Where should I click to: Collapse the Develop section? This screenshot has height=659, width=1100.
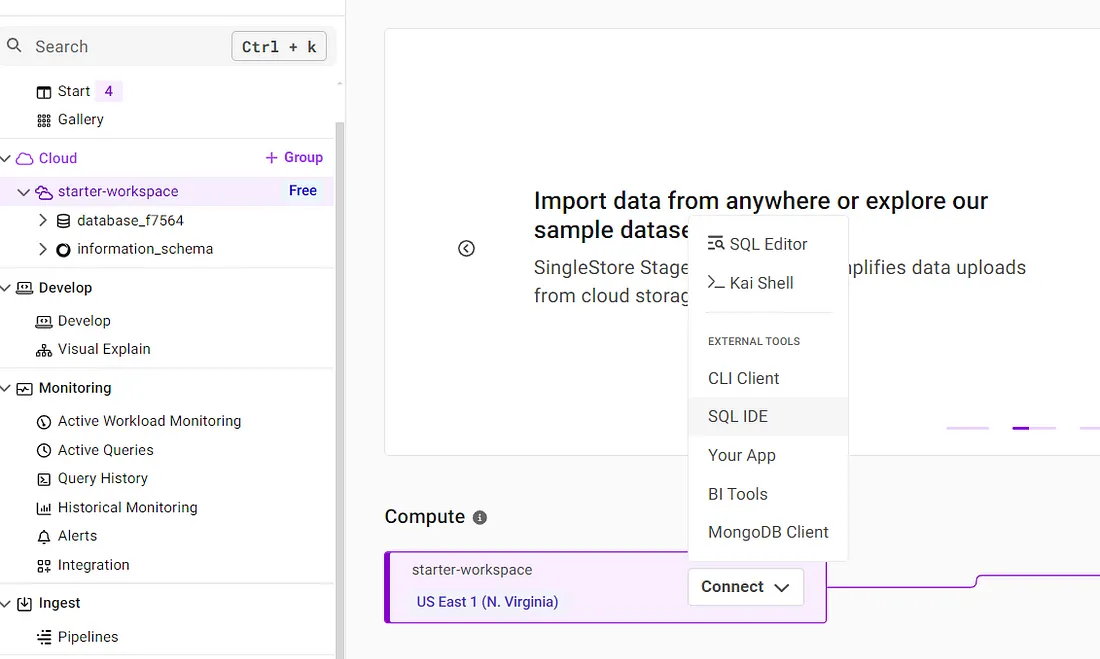6,288
